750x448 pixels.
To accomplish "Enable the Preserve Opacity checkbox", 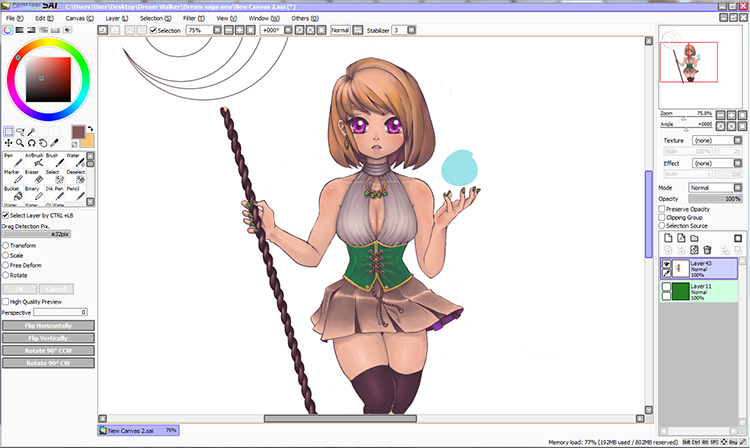I will (662, 208).
